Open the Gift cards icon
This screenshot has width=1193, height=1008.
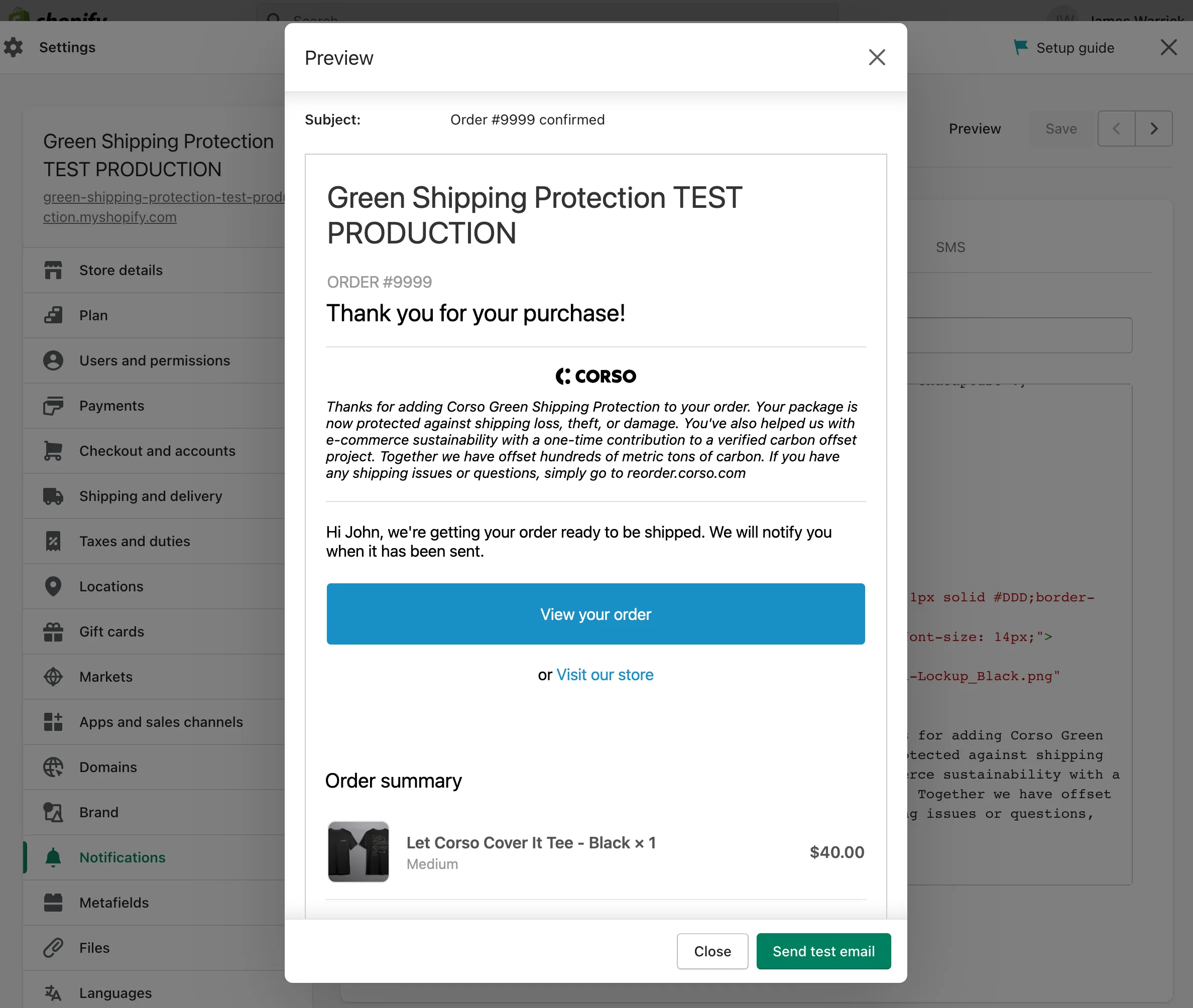[53, 632]
